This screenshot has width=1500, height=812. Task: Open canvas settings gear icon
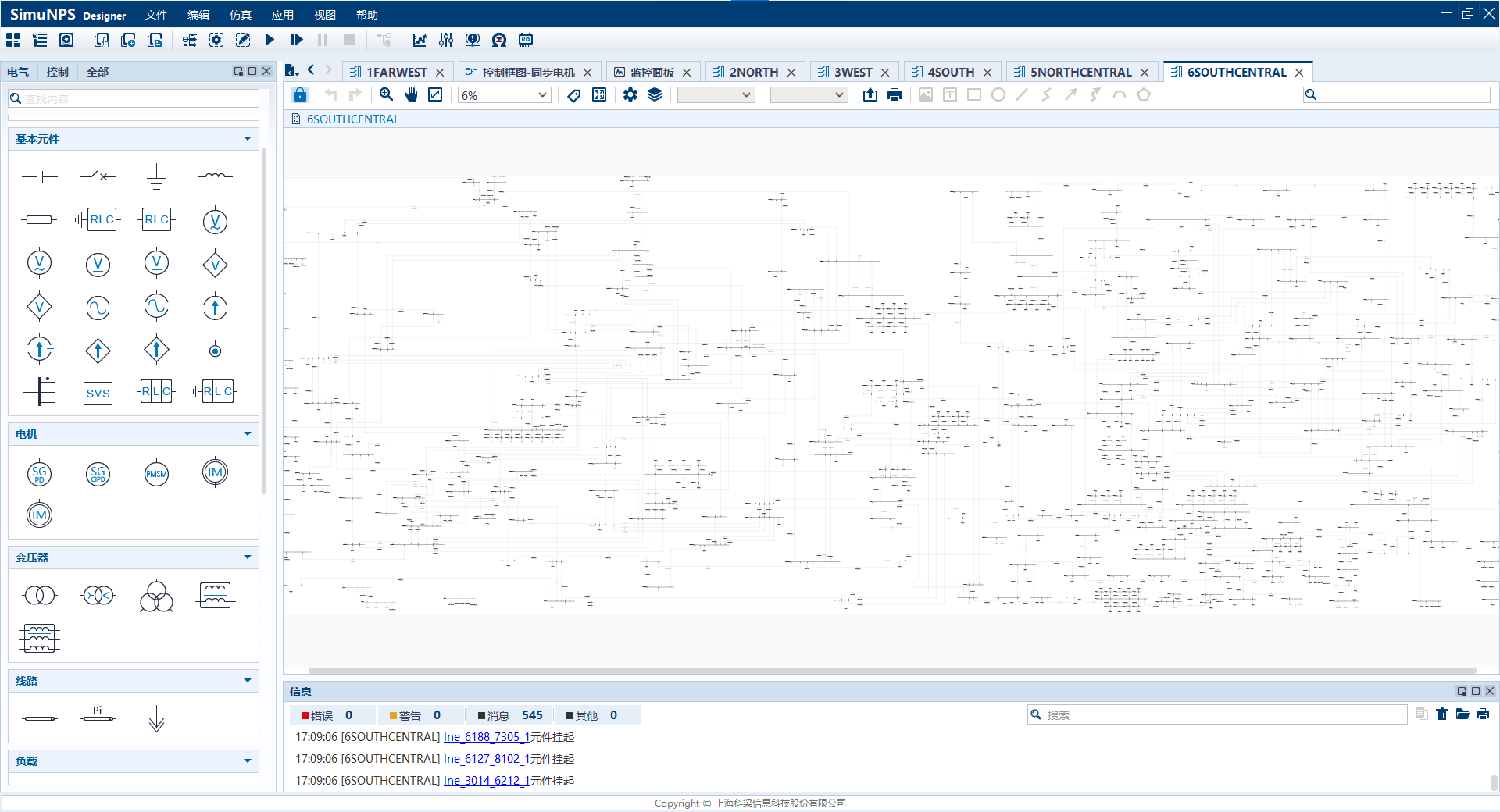[630, 94]
